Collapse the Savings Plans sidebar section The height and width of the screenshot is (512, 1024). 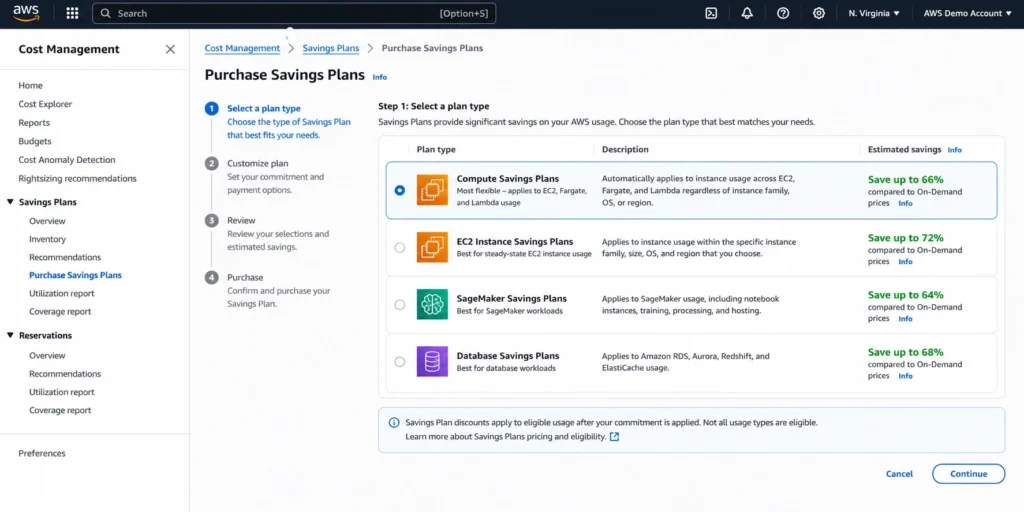(10, 202)
